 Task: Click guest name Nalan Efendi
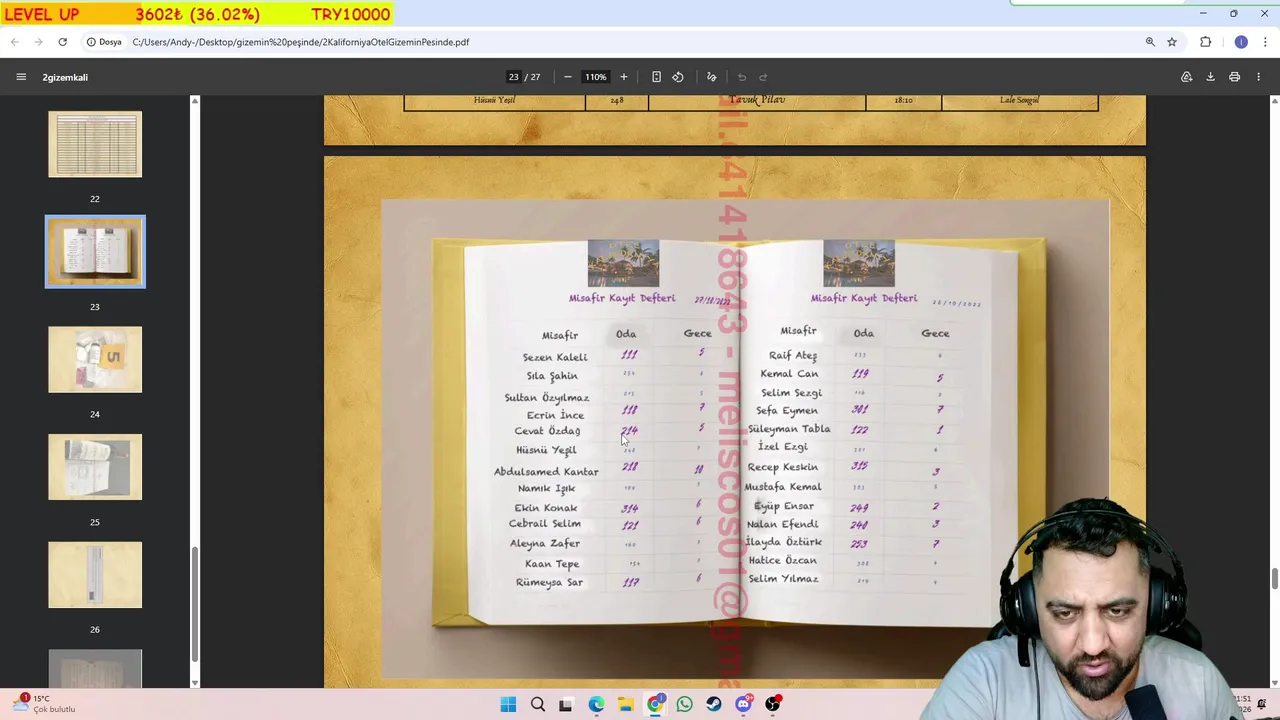[782, 524]
